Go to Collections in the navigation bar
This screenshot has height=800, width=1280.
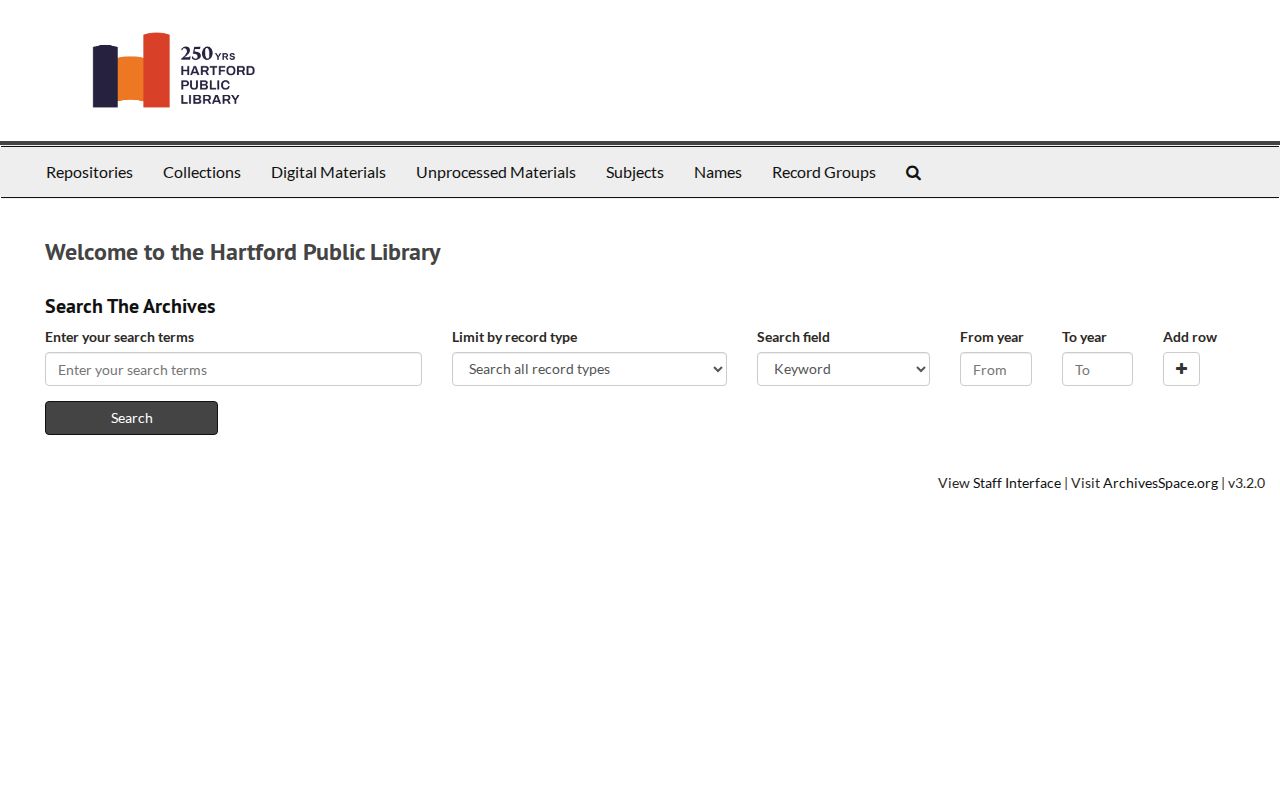coord(202,172)
